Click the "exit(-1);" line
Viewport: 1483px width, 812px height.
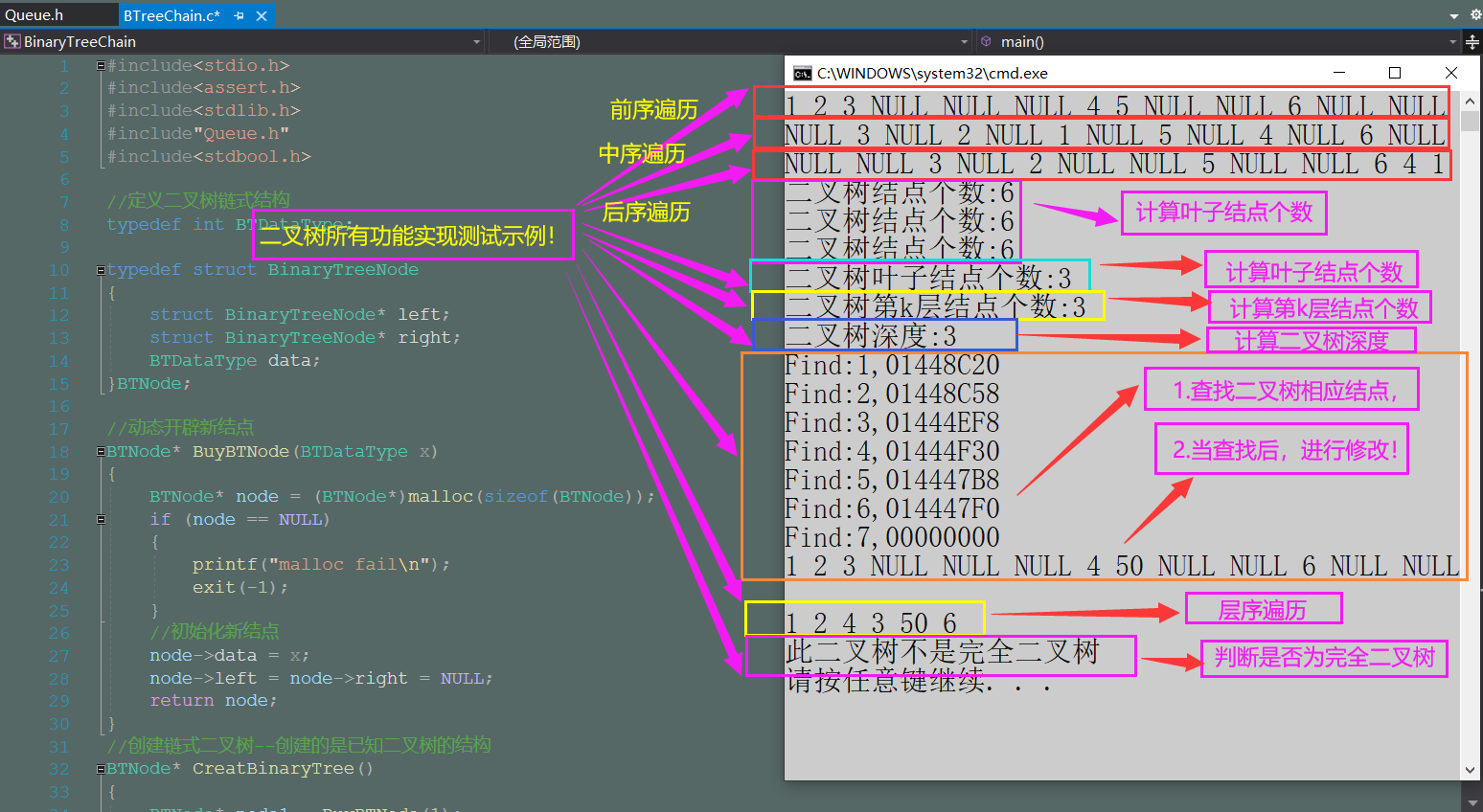(240, 588)
